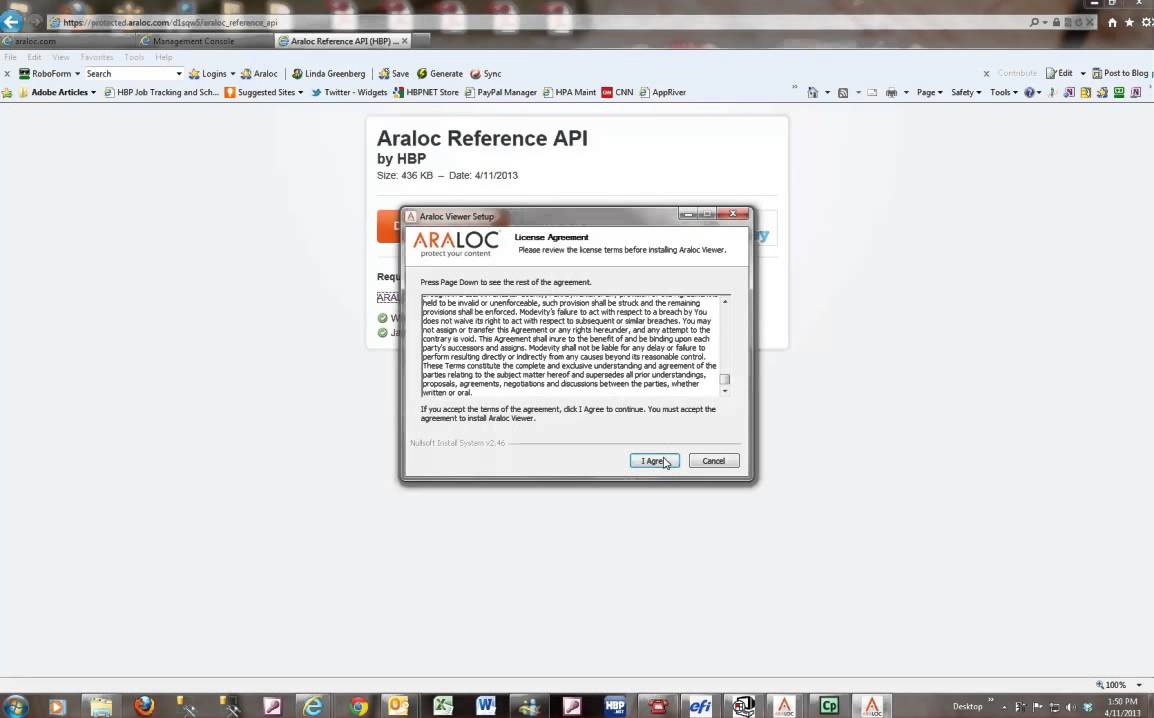Cancel the Araloc Viewer Setup
1154x718 pixels.
click(x=713, y=461)
